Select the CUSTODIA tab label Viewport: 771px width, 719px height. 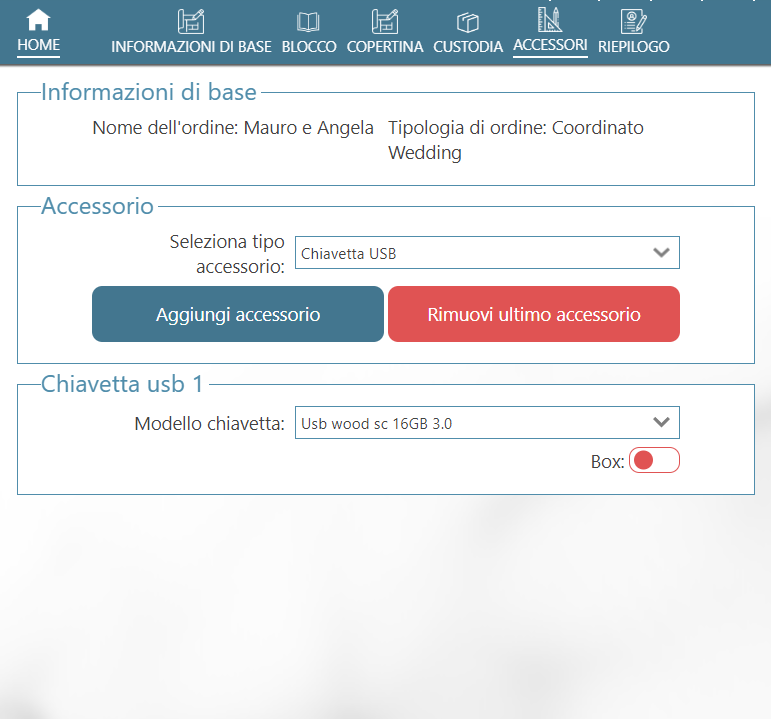pyautogui.click(x=468, y=47)
